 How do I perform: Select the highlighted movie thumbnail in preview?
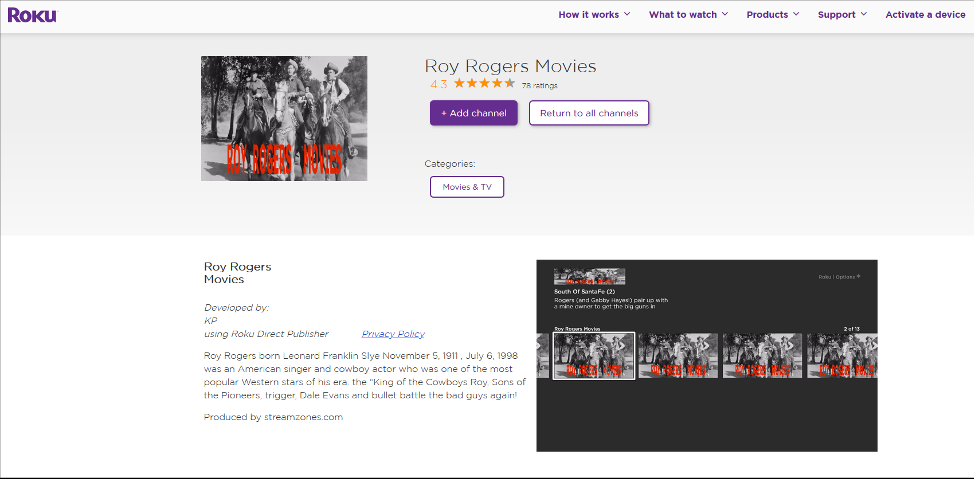pos(594,355)
